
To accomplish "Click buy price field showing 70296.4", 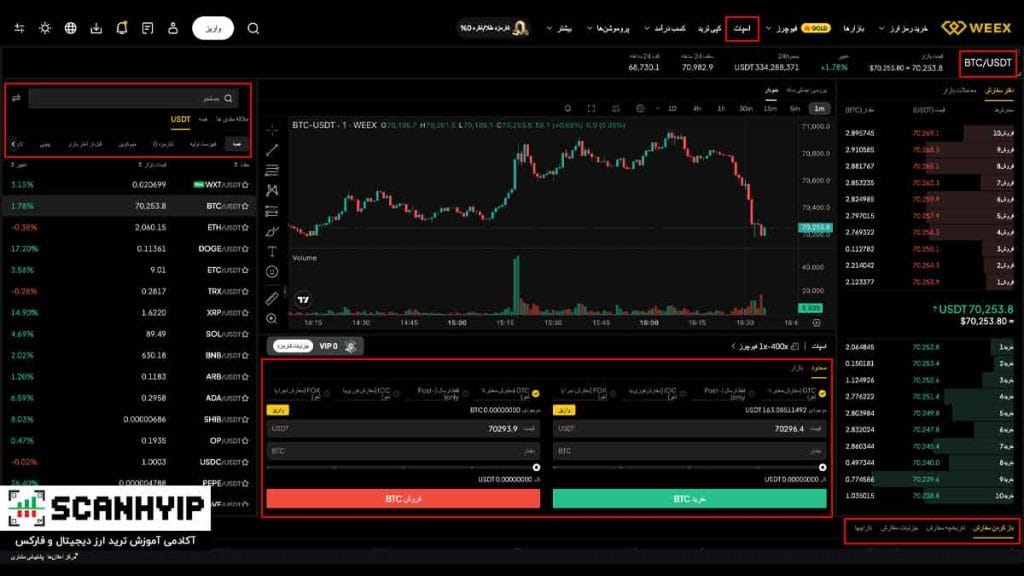I will [689, 428].
